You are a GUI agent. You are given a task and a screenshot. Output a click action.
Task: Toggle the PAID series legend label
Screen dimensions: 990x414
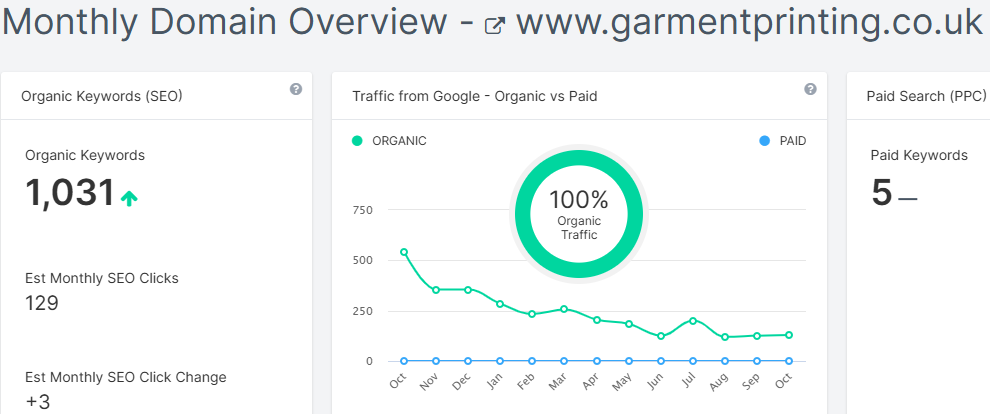(792, 141)
